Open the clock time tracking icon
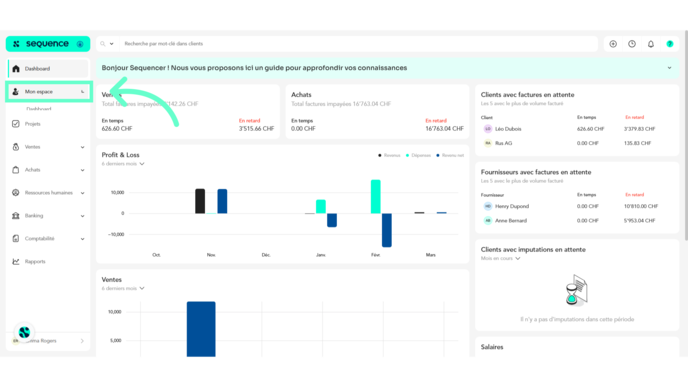Image resolution: width=688 pixels, height=387 pixels. click(632, 44)
